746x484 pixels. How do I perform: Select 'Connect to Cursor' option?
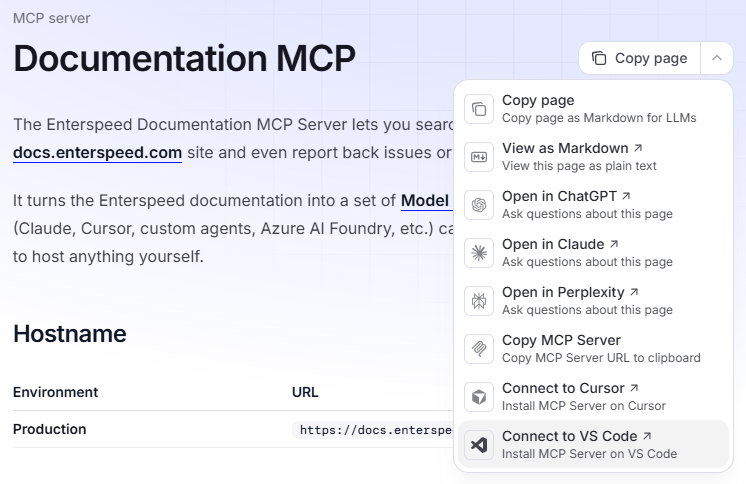[x=593, y=397]
